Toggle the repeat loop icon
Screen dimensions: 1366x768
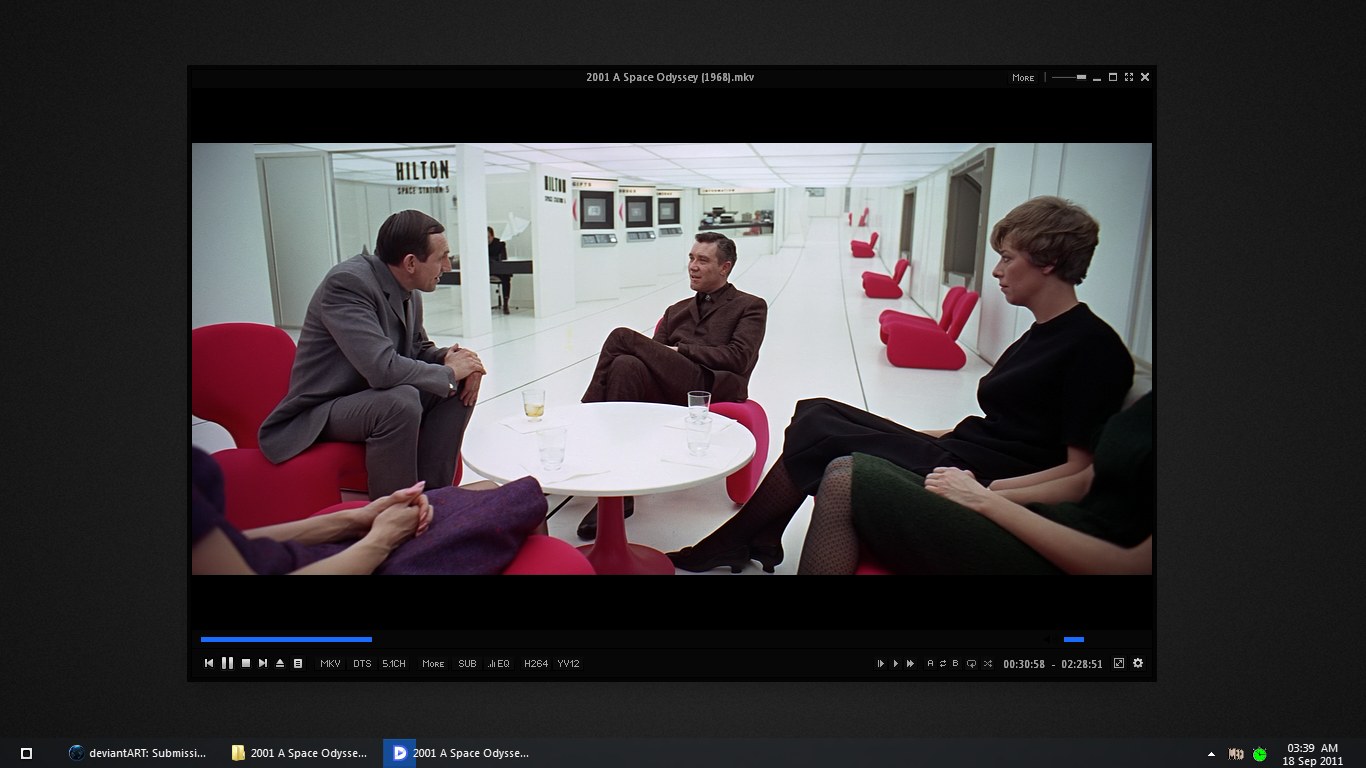click(942, 663)
